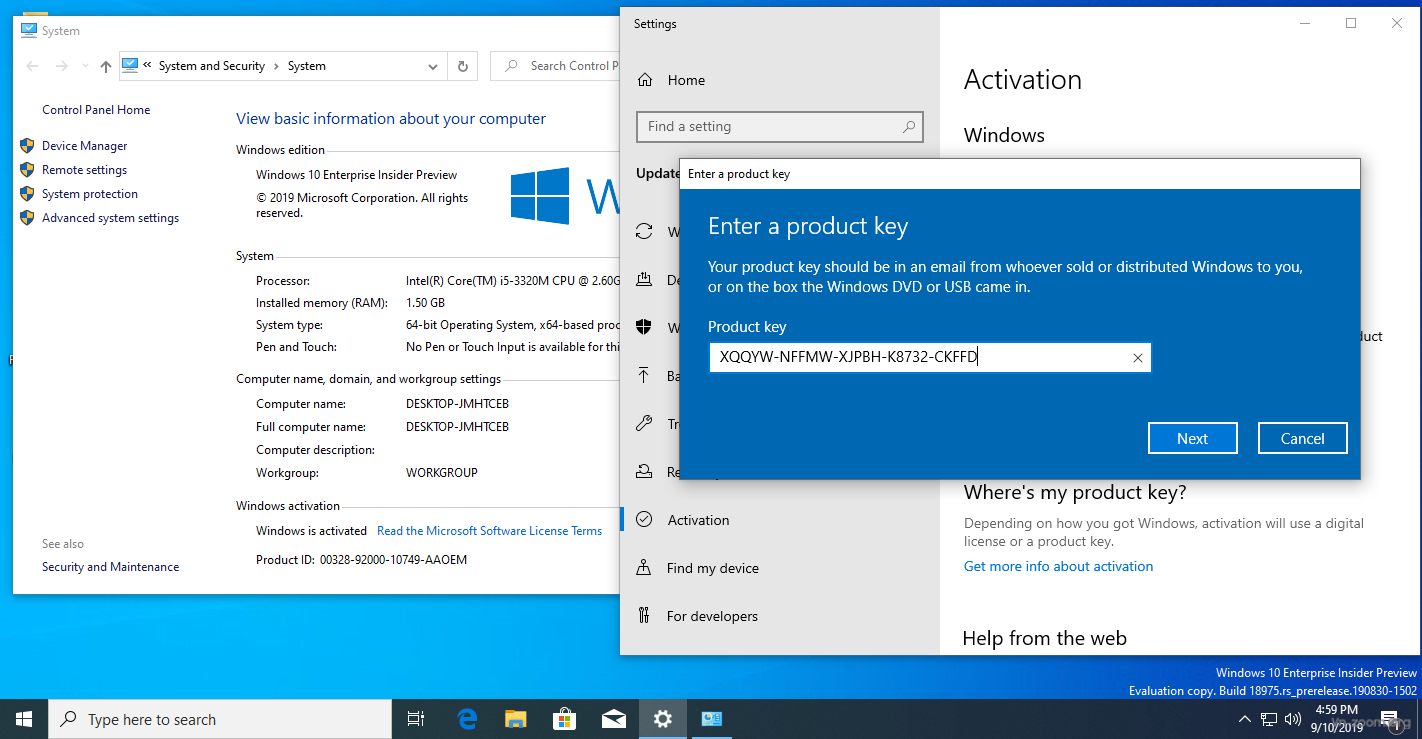Open System protection link

[90, 194]
